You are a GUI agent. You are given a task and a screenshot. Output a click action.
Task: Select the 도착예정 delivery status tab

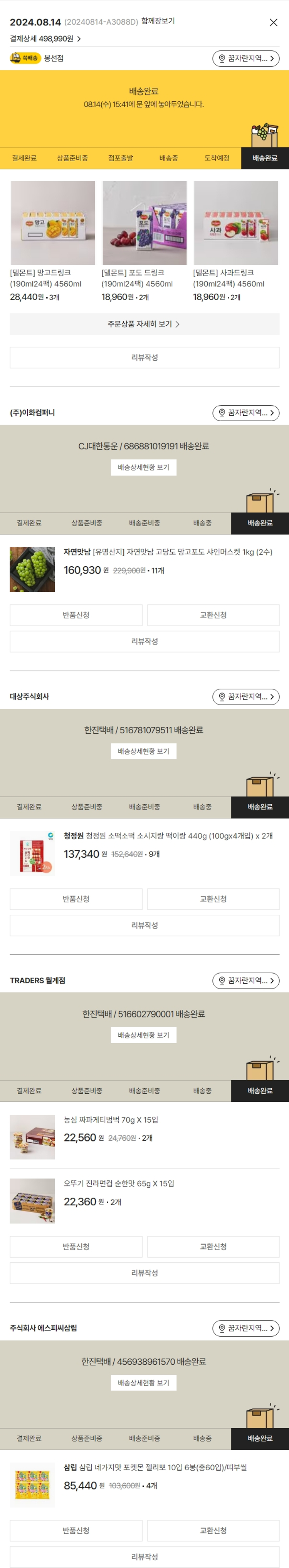click(217, 158)
